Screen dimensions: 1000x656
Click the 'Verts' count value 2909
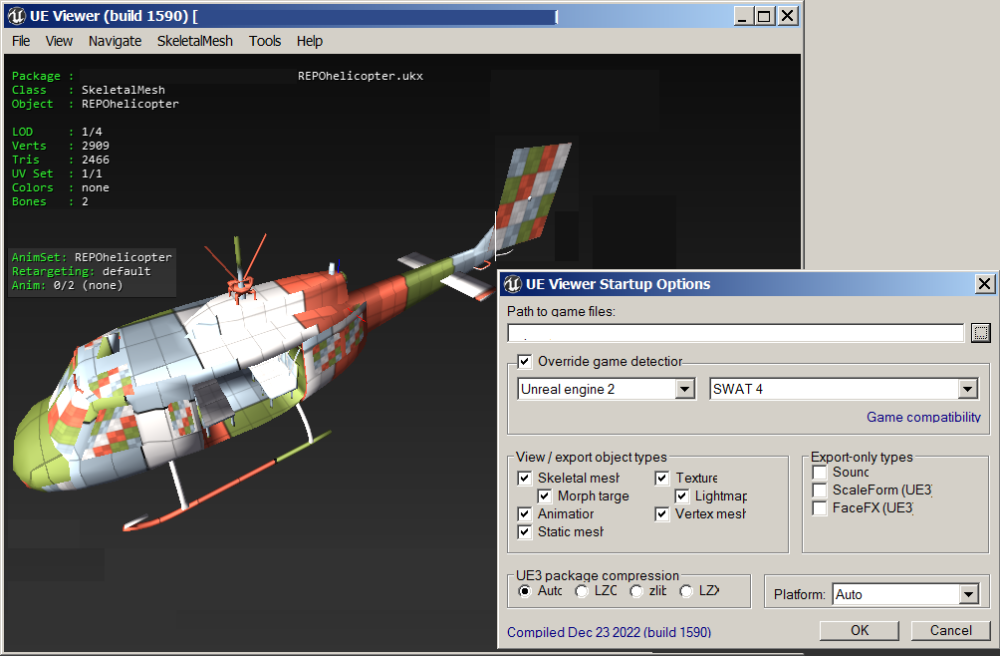click(95, 145)
